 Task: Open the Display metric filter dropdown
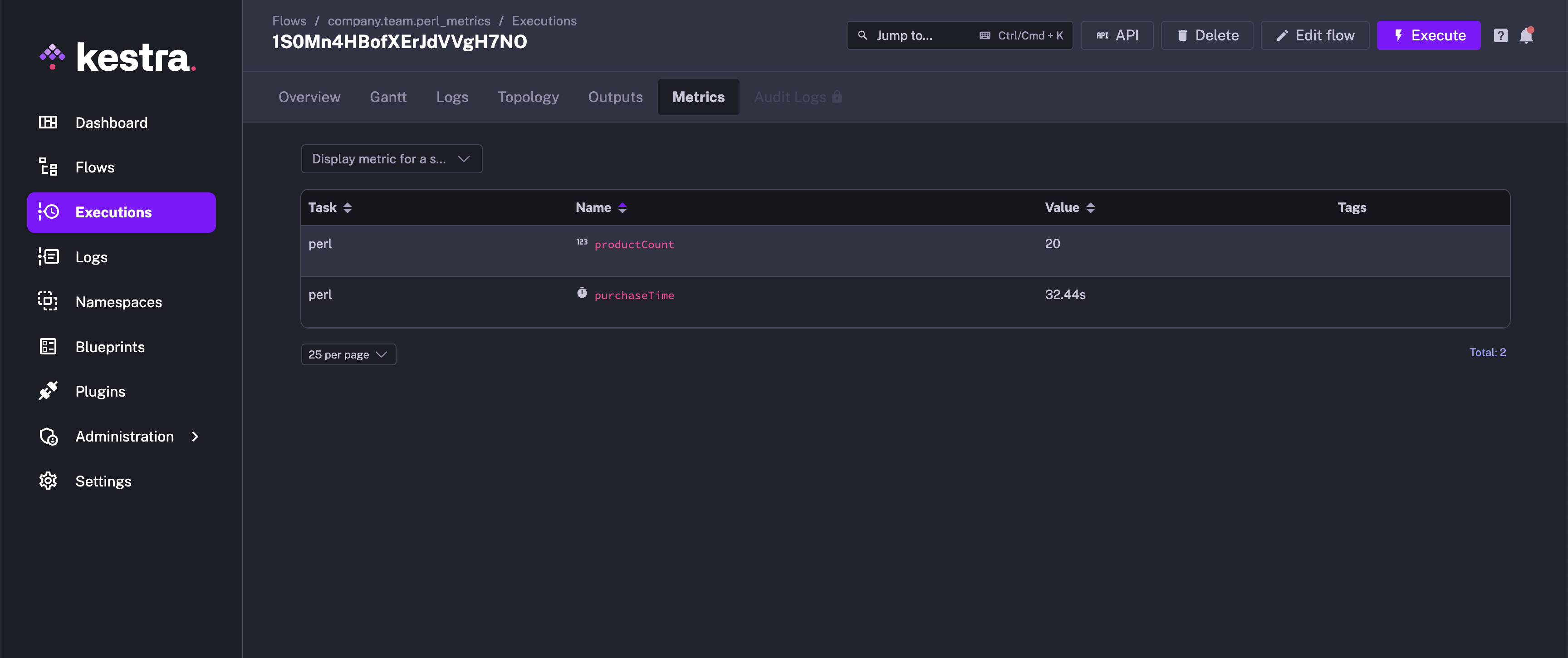(391, 159)
